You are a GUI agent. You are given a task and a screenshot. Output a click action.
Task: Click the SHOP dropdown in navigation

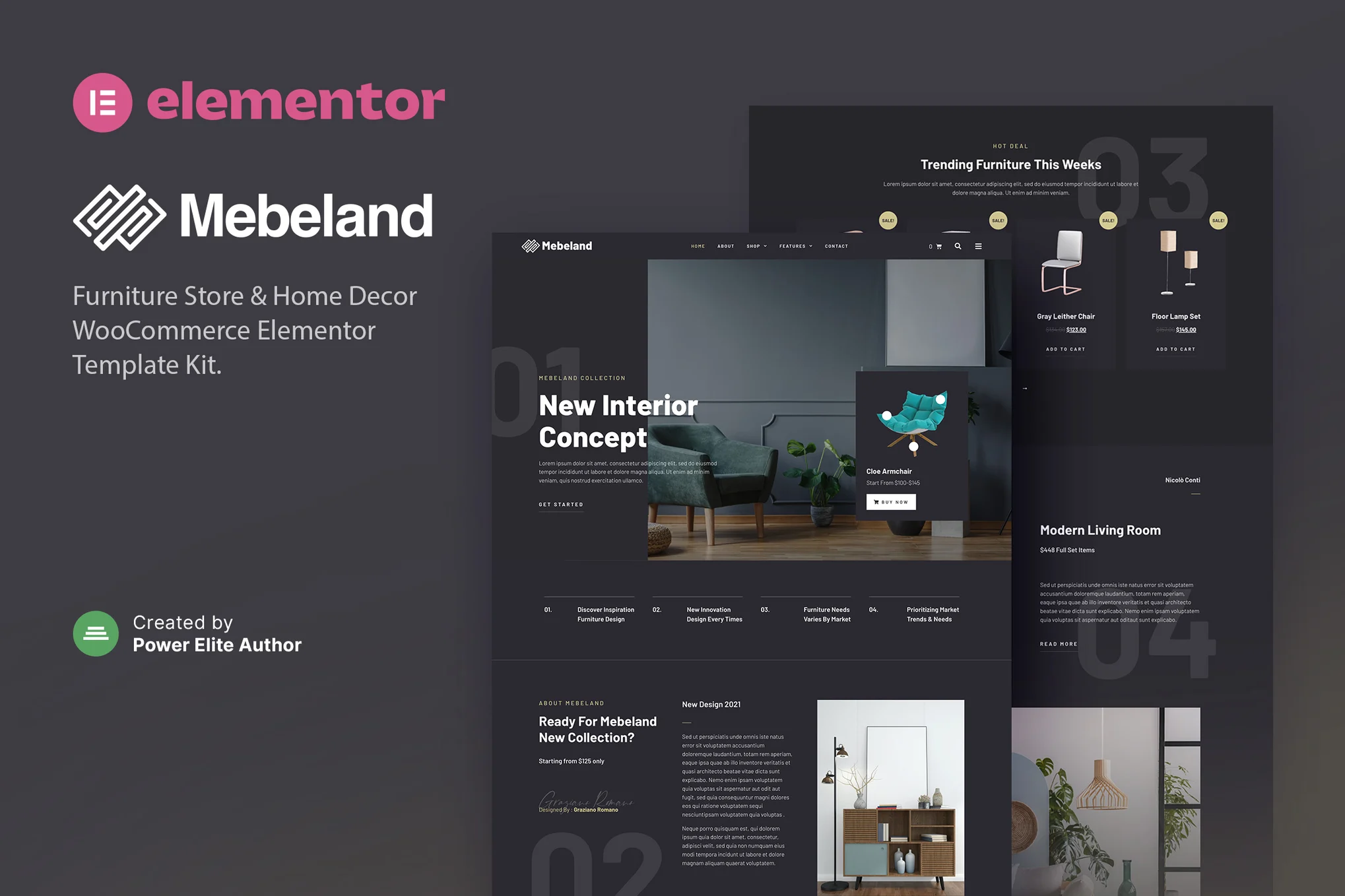757,246
